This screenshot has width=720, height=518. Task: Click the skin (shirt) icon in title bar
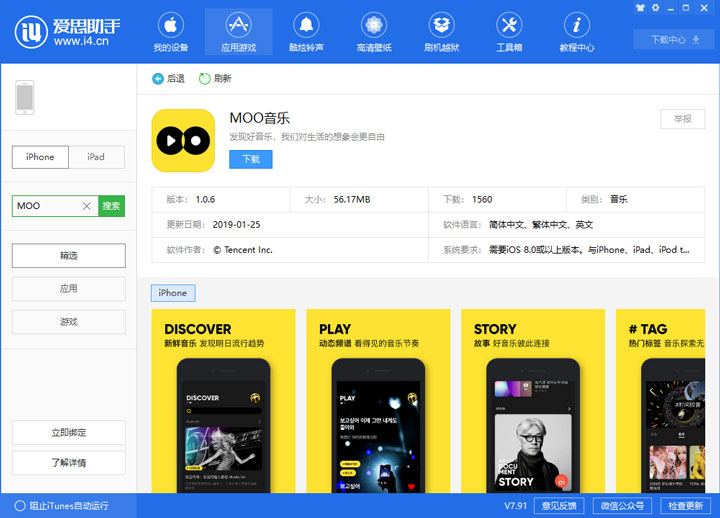point(640,8)
